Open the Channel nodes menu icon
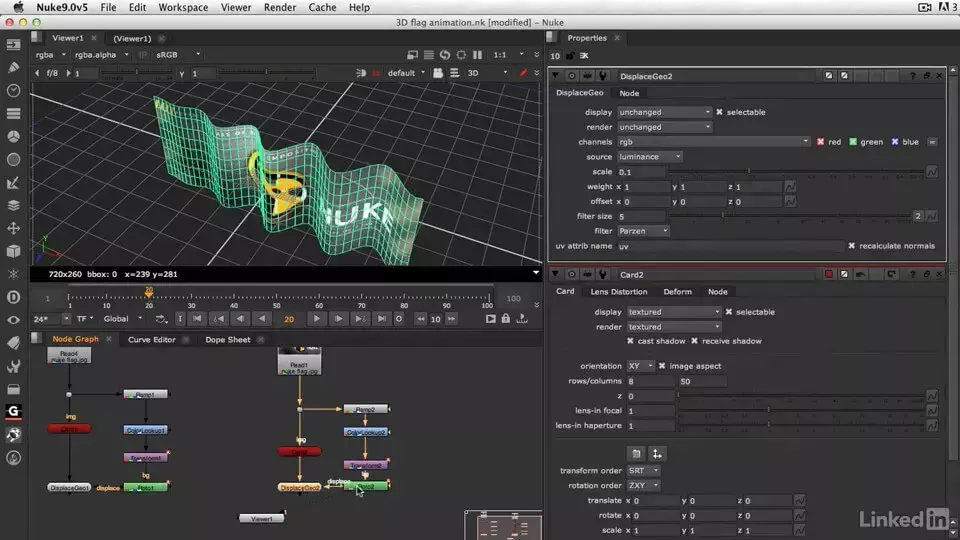The height and width of the screenshot is (540, 960). pos(13,114)
